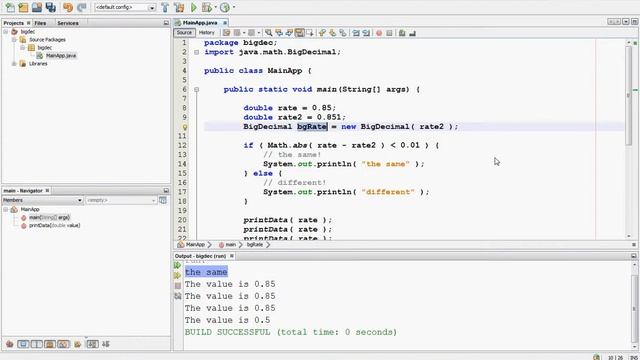640x360 pixels.
Task: Toggle show static members in Navigator
Action: (36, 344)
